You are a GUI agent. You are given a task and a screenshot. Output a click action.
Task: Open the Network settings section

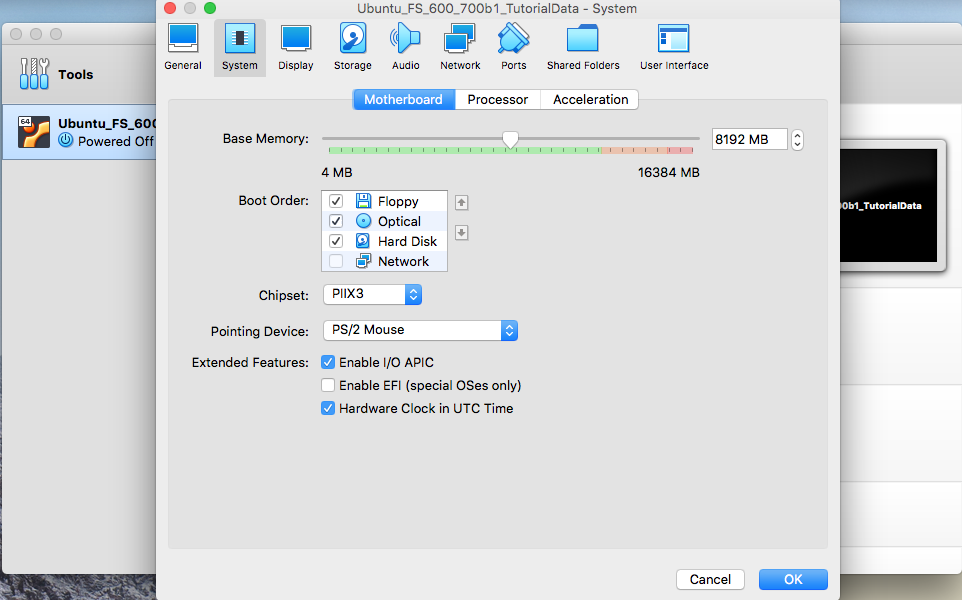[x=460, y=47]
